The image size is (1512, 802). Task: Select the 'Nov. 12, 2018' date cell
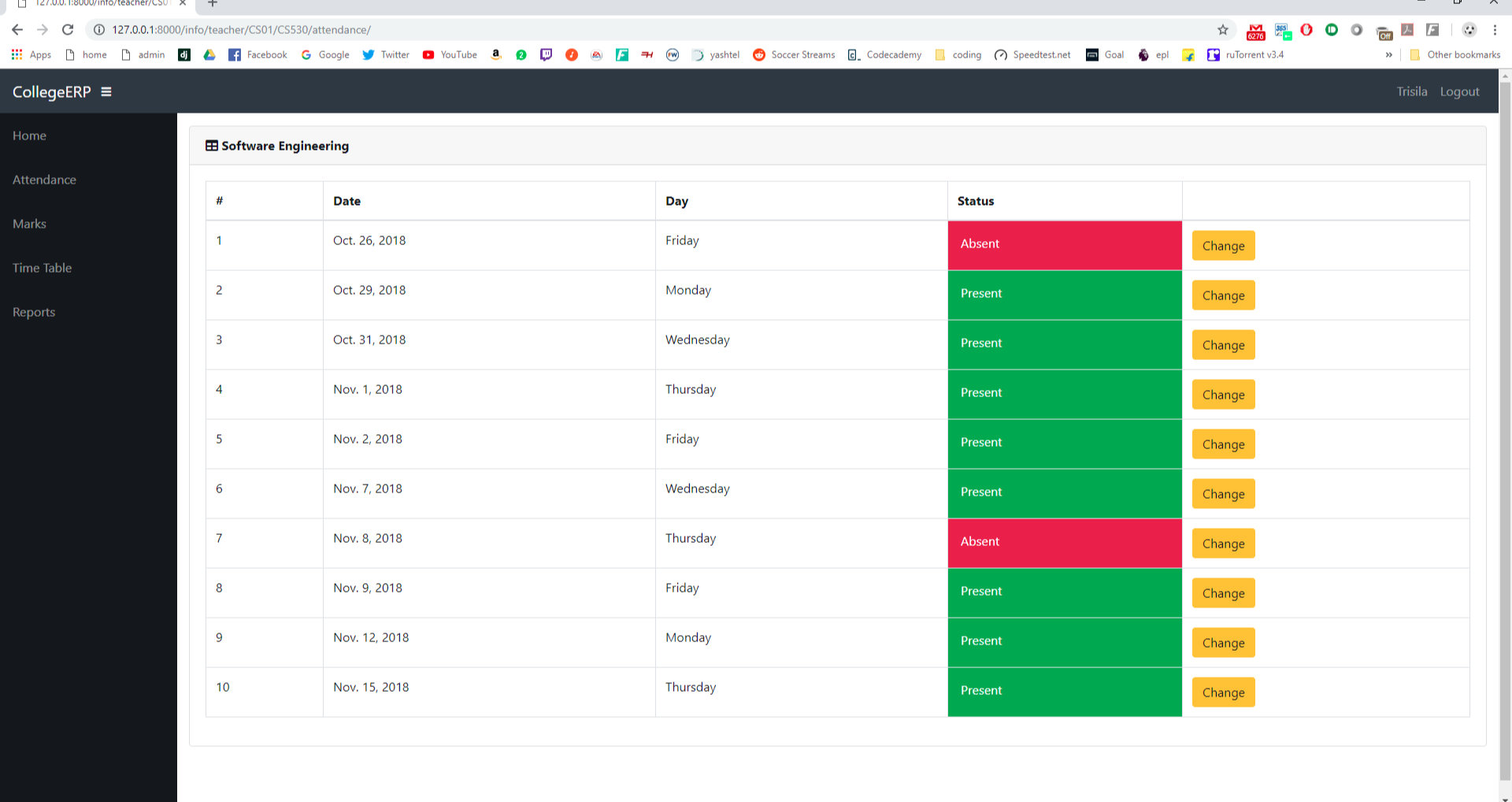pos(489,643)
